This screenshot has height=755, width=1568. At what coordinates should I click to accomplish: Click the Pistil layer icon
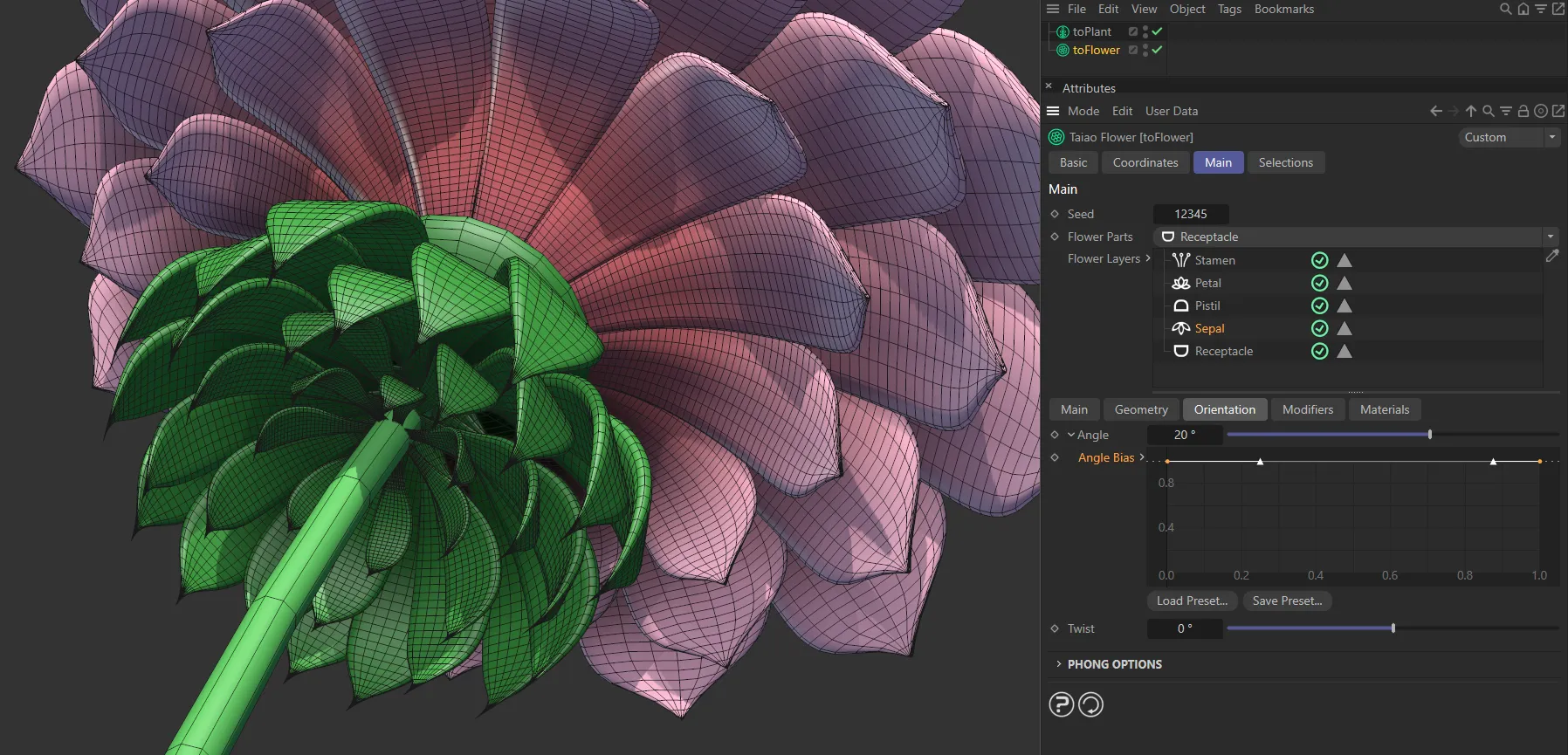point(1181,305)
